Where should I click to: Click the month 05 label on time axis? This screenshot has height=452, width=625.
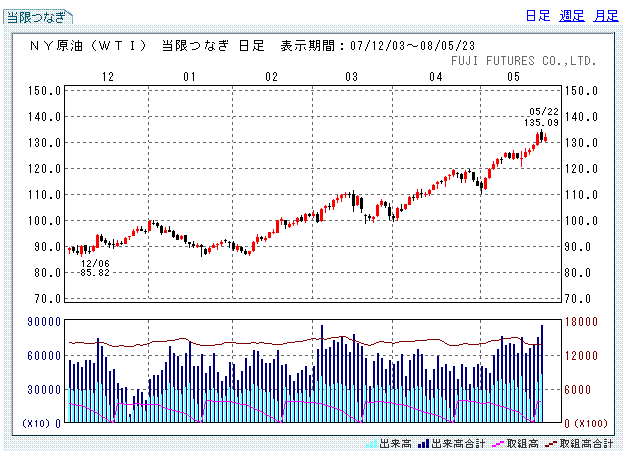point(513,77)
